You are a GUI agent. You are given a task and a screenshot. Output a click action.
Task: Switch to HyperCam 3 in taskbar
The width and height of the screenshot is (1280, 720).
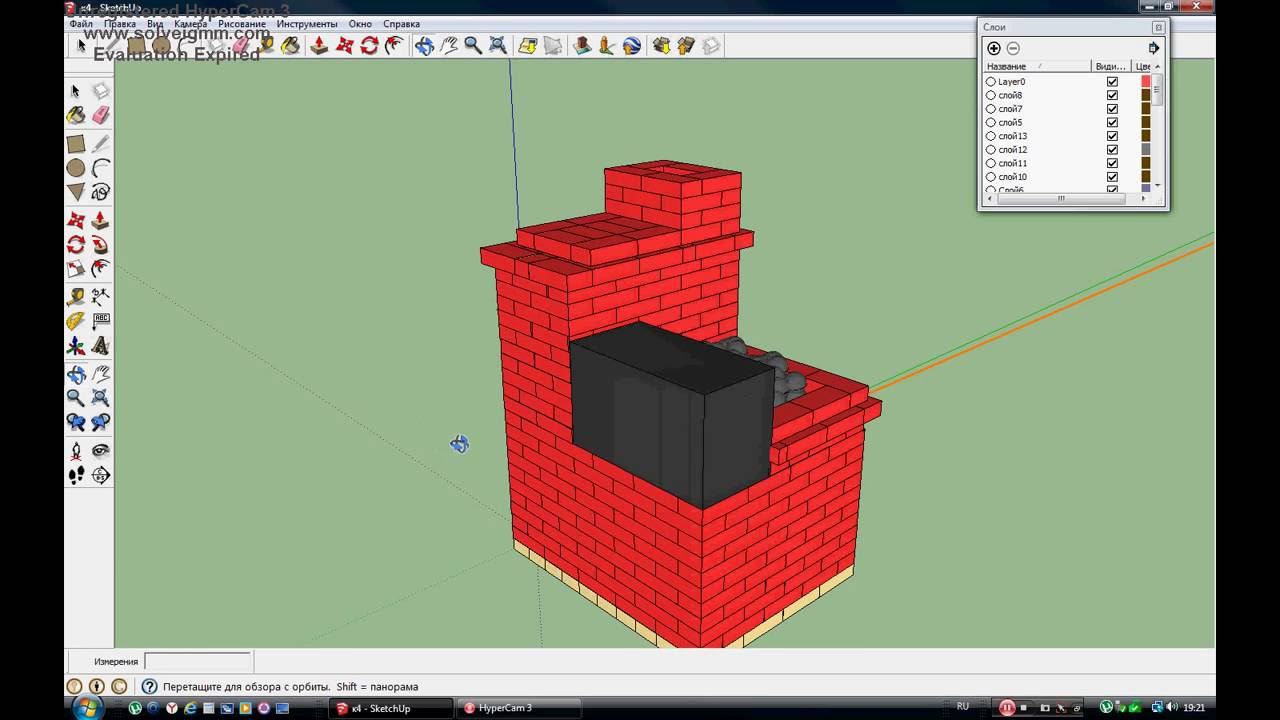click(505, 708)
